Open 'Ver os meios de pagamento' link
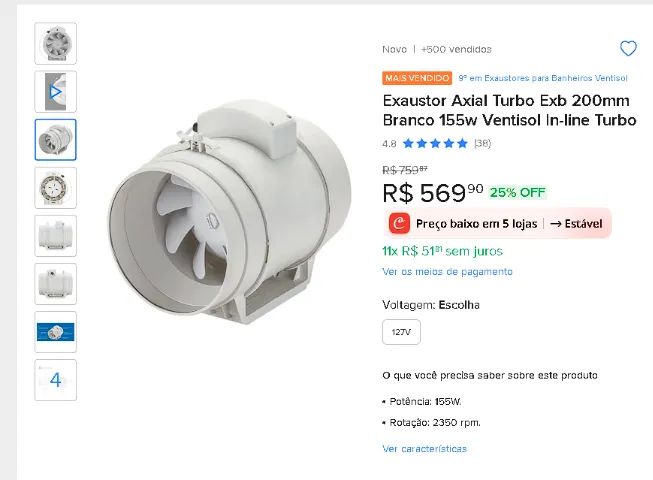 click(x=447, y=271)
